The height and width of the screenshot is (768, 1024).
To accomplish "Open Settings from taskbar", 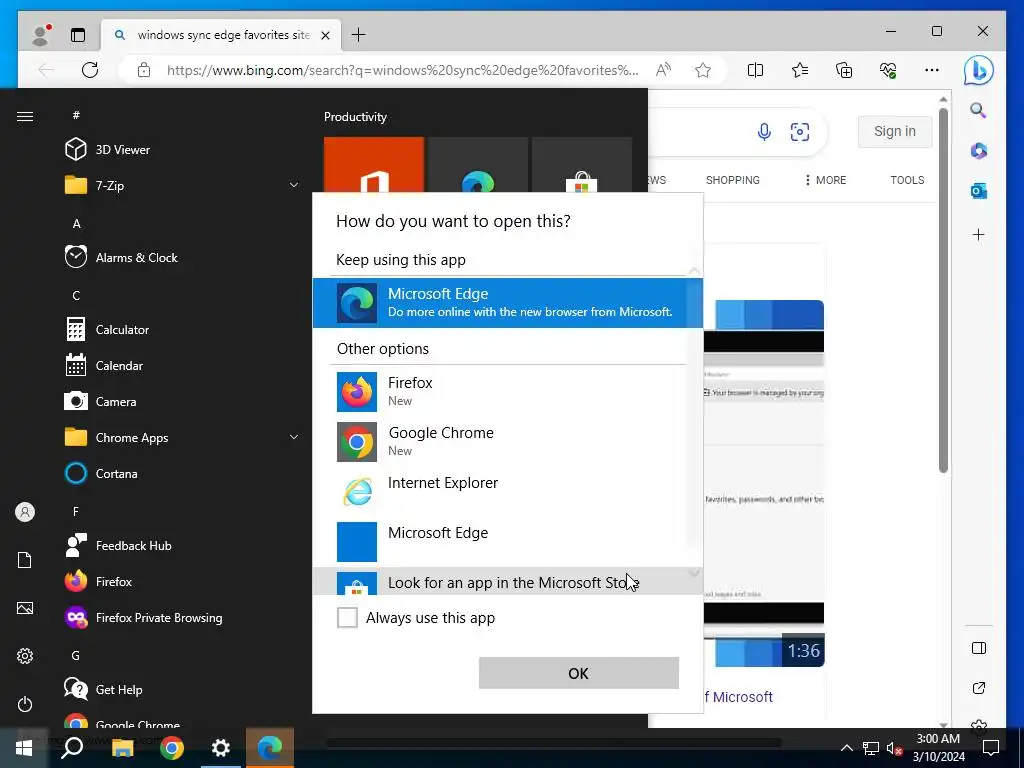I will 221,748.
